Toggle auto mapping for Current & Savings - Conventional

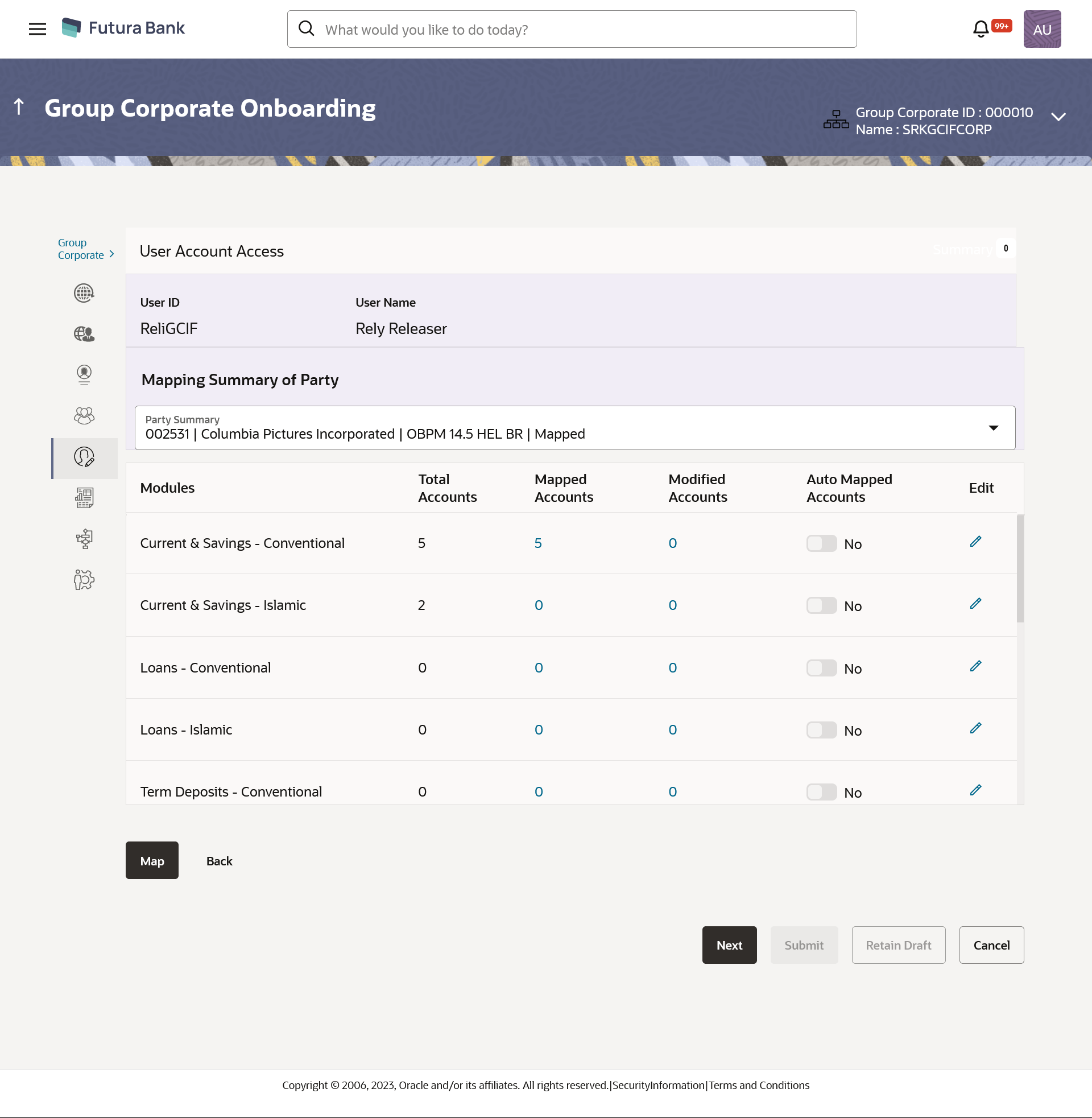(x=821, y=543)
